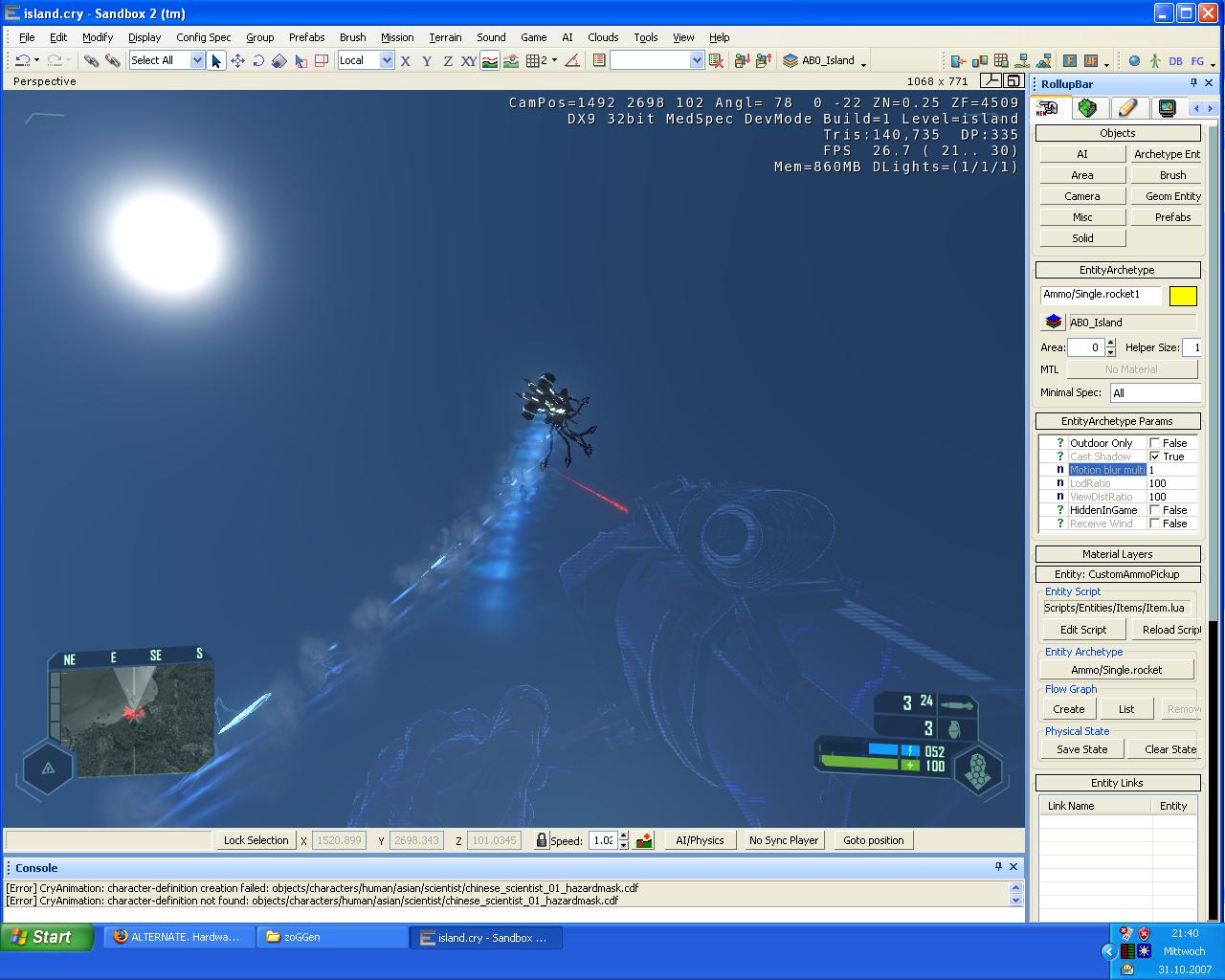Click the Undo arrow icon
Viewport: 1225px width, 980px height.
tap(22, 60)
